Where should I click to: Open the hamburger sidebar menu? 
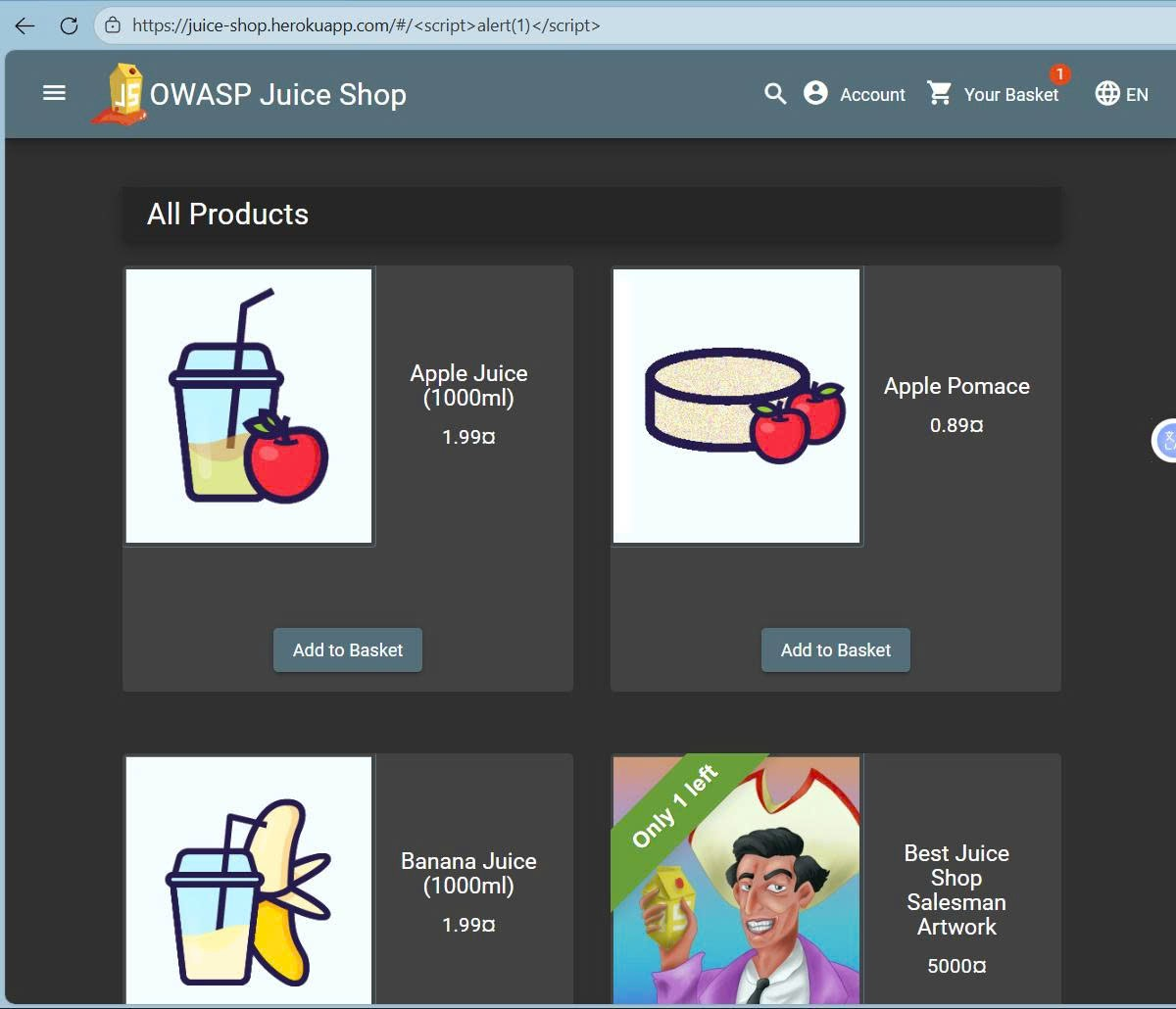coord(54,93)
